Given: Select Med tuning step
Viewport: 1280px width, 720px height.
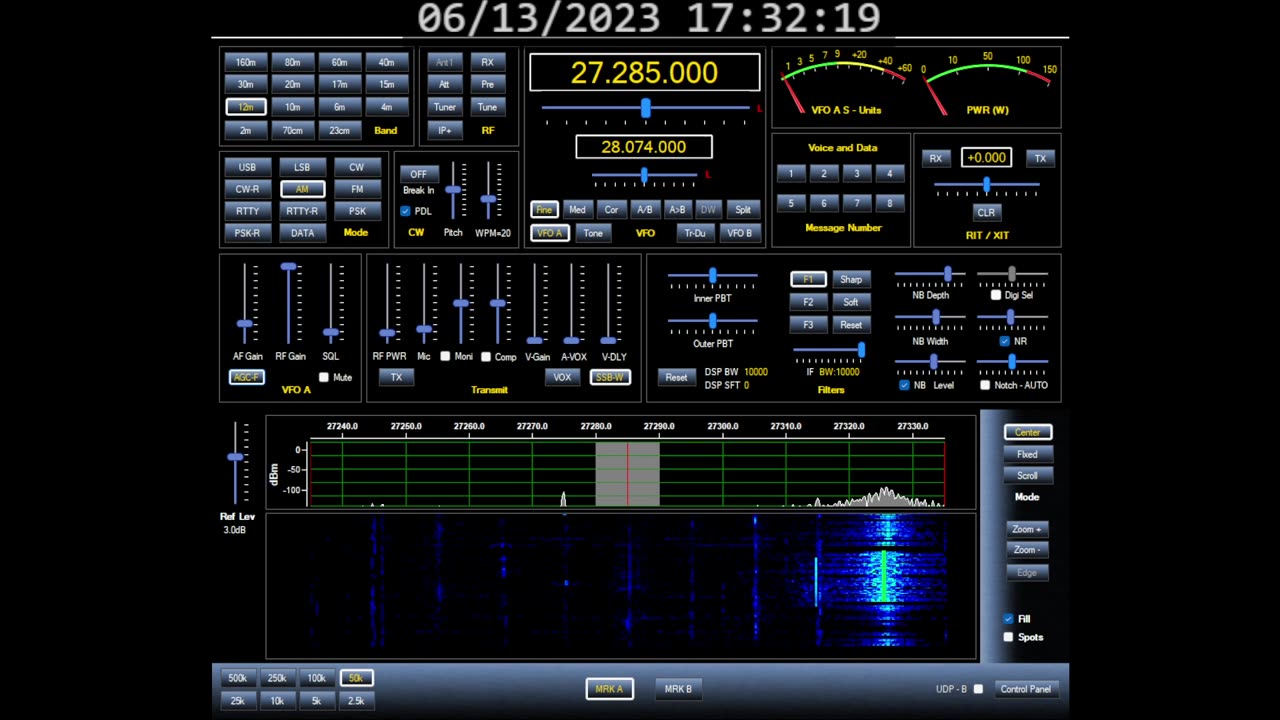Looking at the screenshot, I should (577, 209).
